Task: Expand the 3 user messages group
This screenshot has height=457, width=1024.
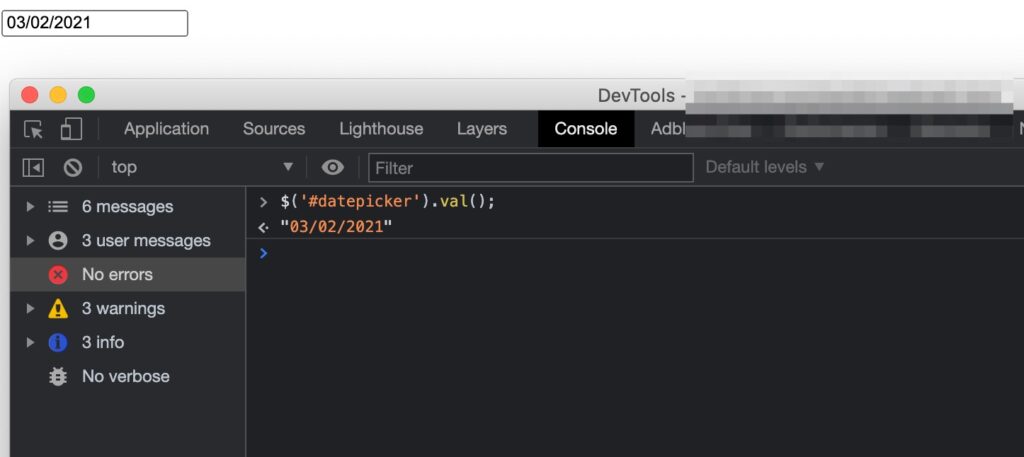Action: tap(30, 240)
